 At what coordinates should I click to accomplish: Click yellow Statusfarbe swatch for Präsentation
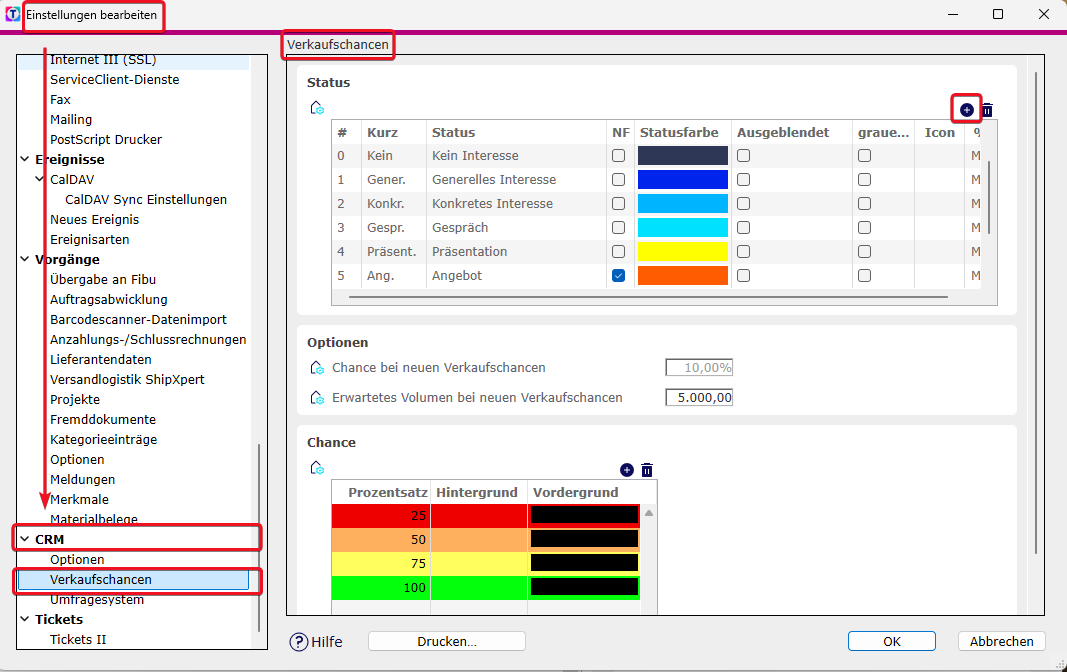(683, 252)
